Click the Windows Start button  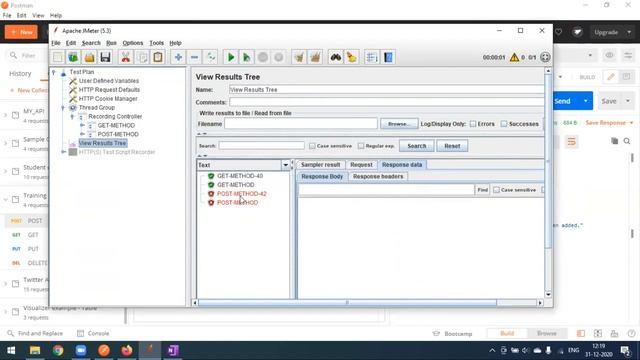tap(11, 350)
